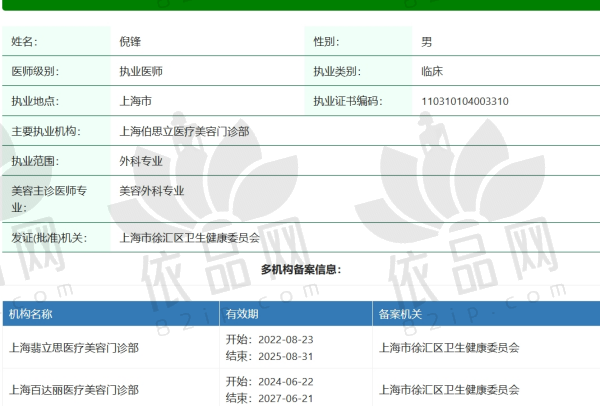Click the 机构名称 column header

[x=31, y=314]
